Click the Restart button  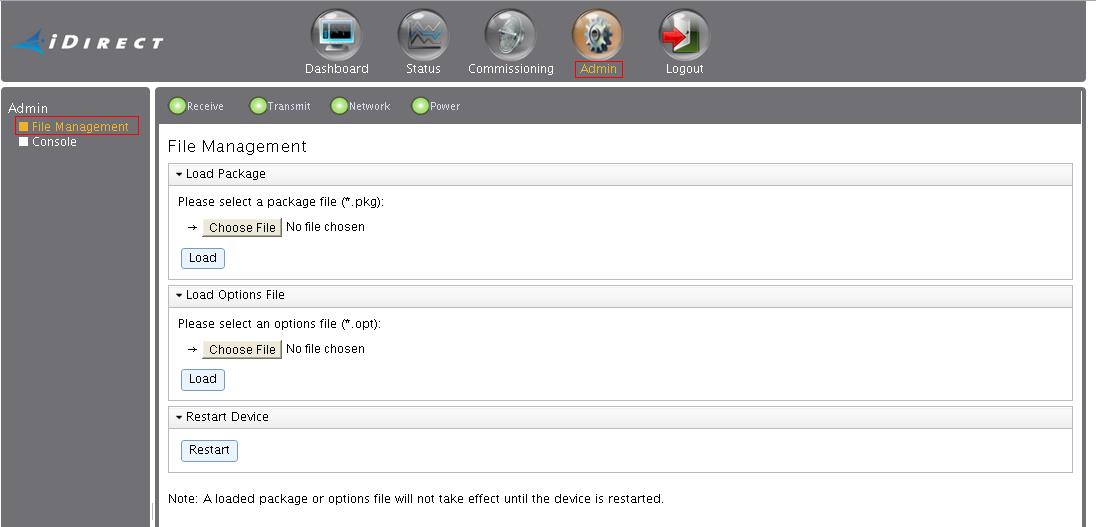click(x=209, y=450)
